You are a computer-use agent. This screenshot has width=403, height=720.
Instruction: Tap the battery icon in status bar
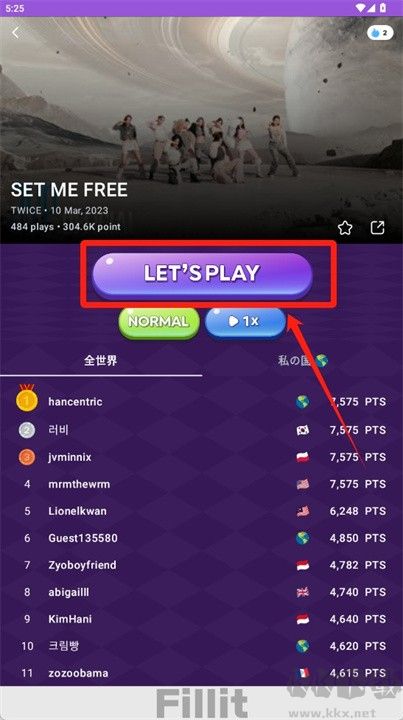[x=383, y=8]
